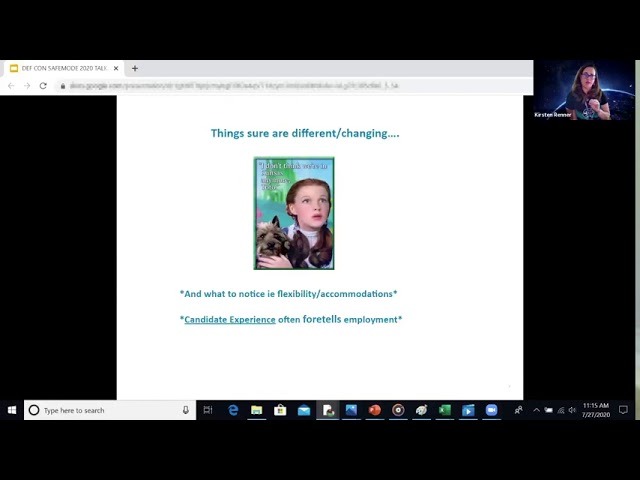Select the DEF CON SAFEMODE 2020 tab

[x=63, y=68]
